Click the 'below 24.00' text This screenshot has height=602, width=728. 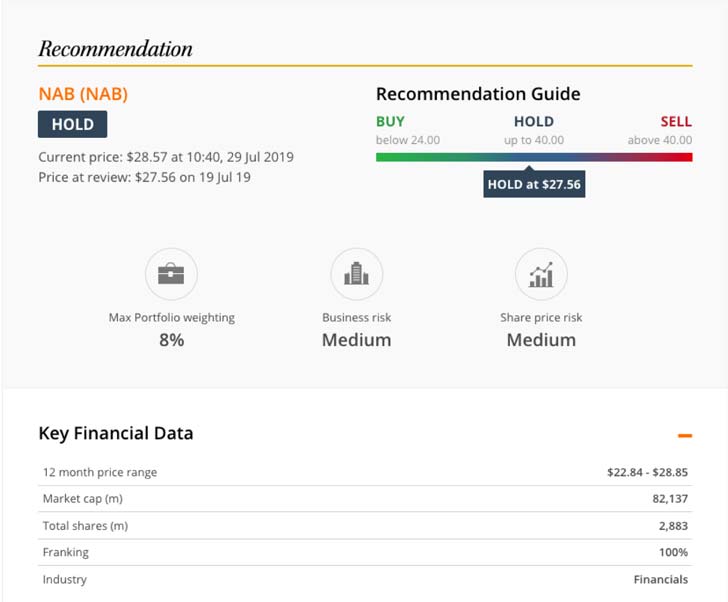coord(408,140)
